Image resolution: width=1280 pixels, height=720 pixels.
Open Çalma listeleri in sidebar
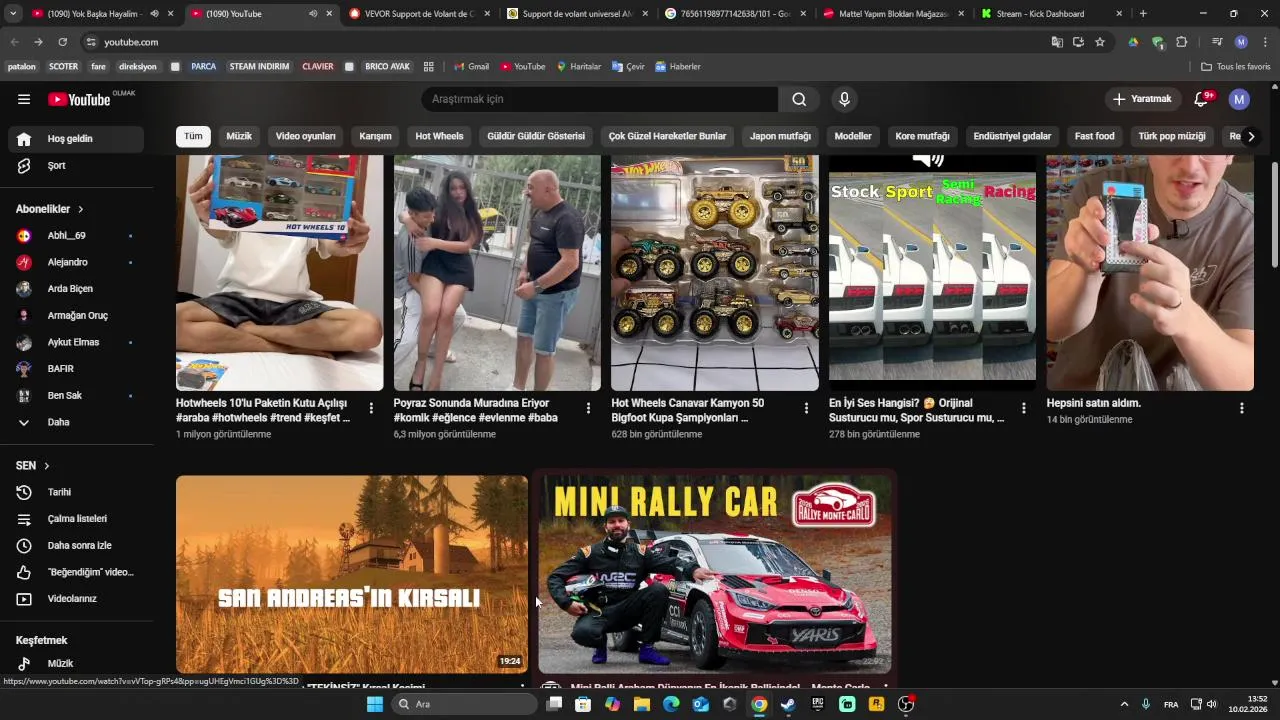coord(76,519)
